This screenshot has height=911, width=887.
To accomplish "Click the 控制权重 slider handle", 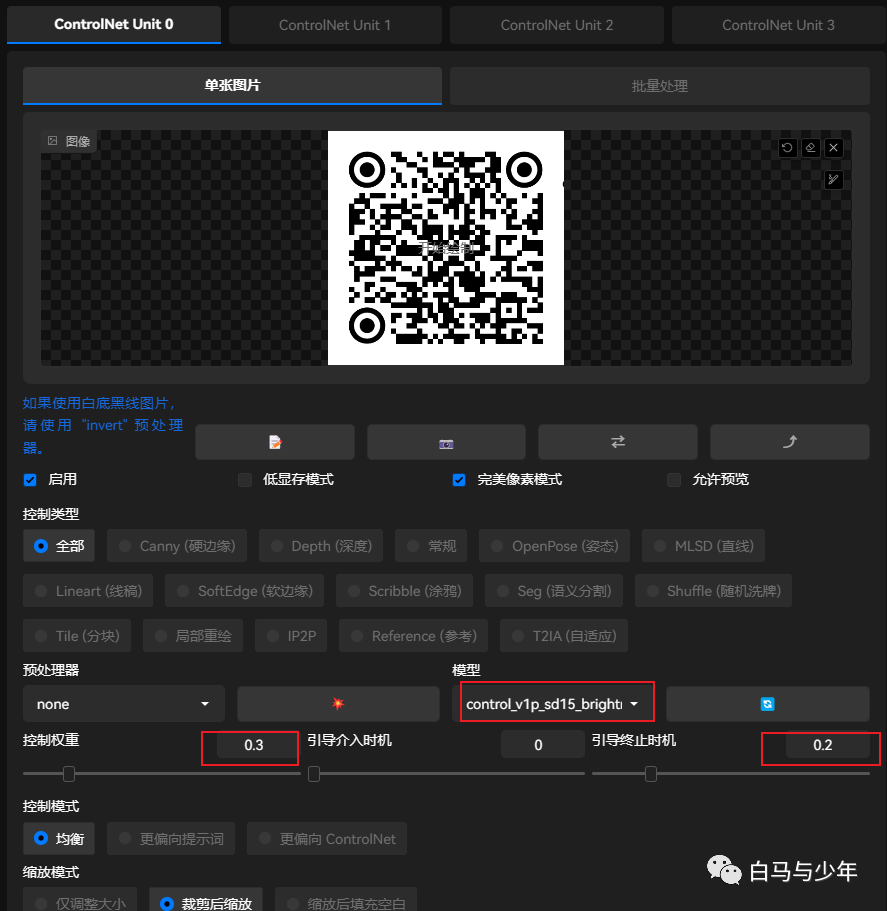I will pos(69,774).
